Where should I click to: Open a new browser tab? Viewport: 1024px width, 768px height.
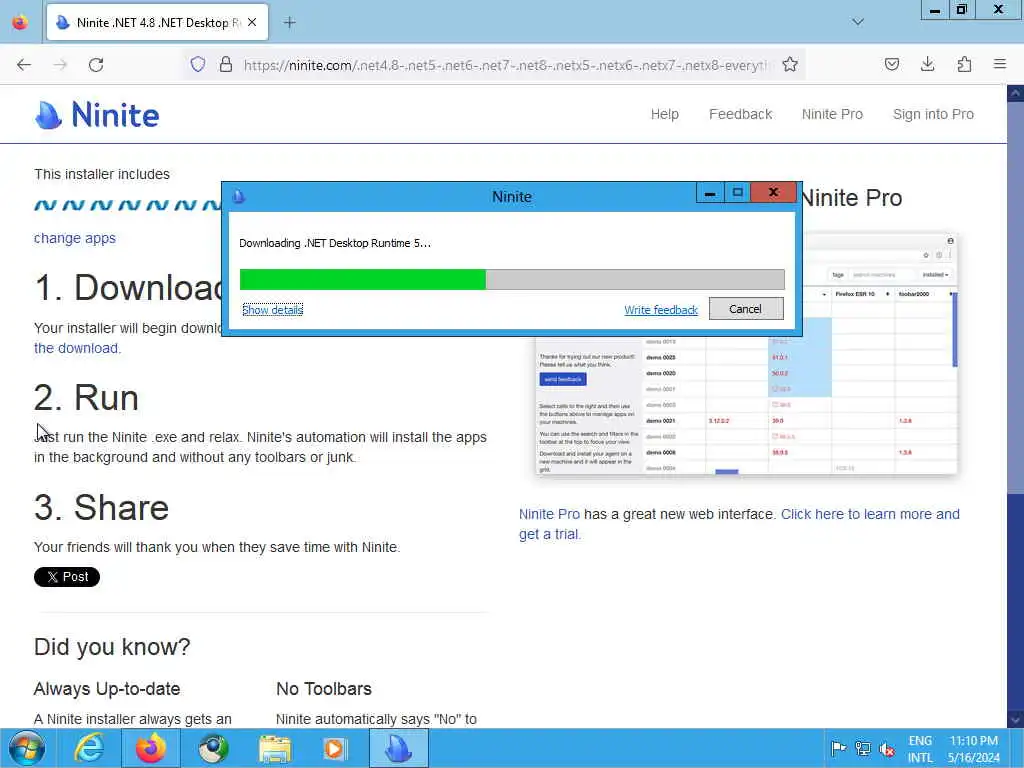[289, 23]
